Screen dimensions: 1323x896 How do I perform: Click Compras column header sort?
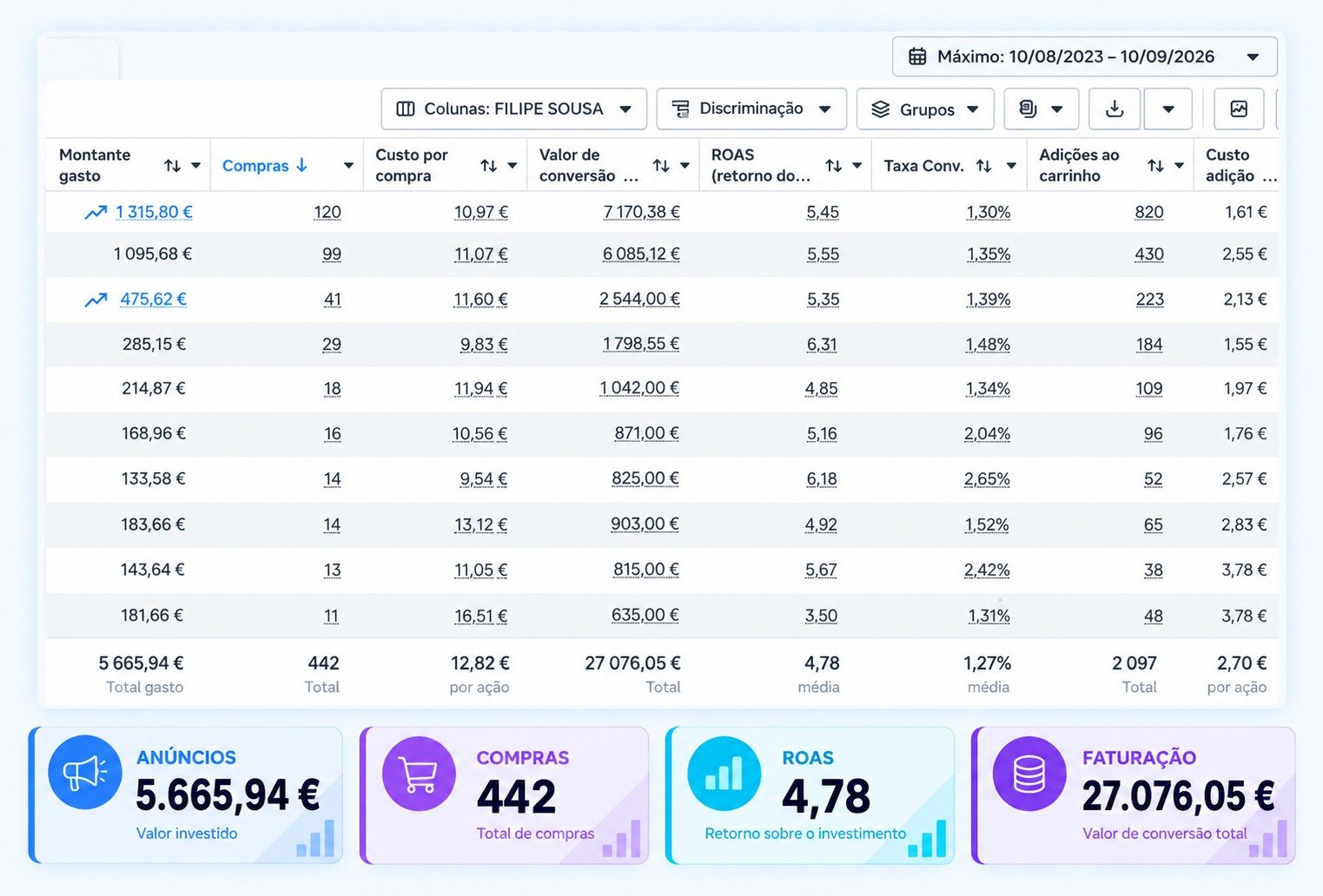click(265, 165)
